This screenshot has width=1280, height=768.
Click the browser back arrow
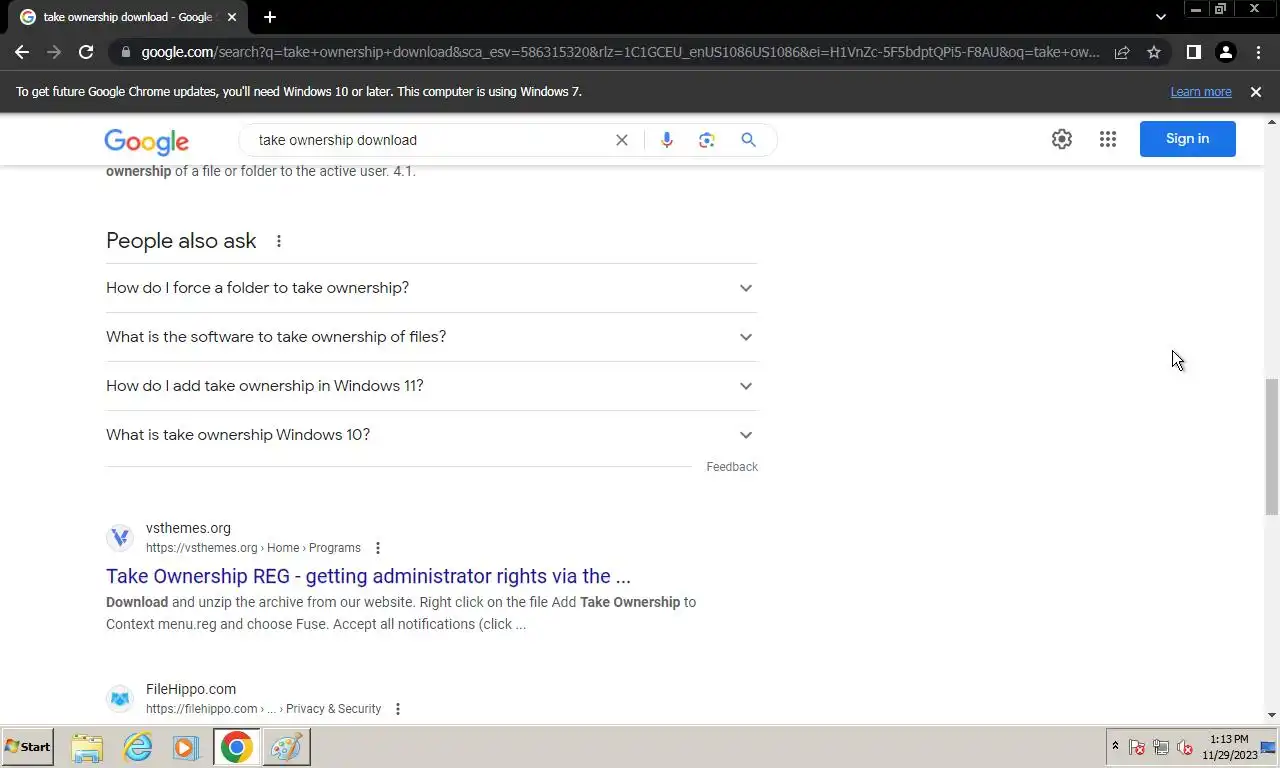(x=22, y=52)
